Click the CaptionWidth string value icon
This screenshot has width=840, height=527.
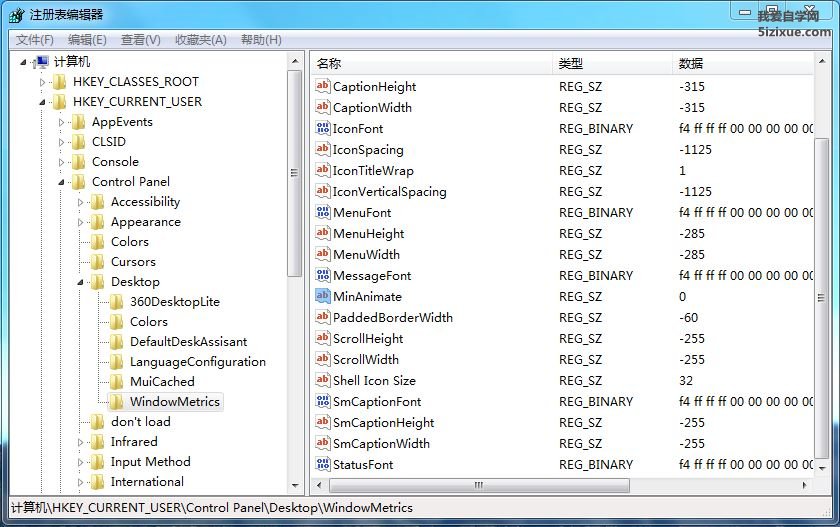pyautogui.click(x=322, y=107)
